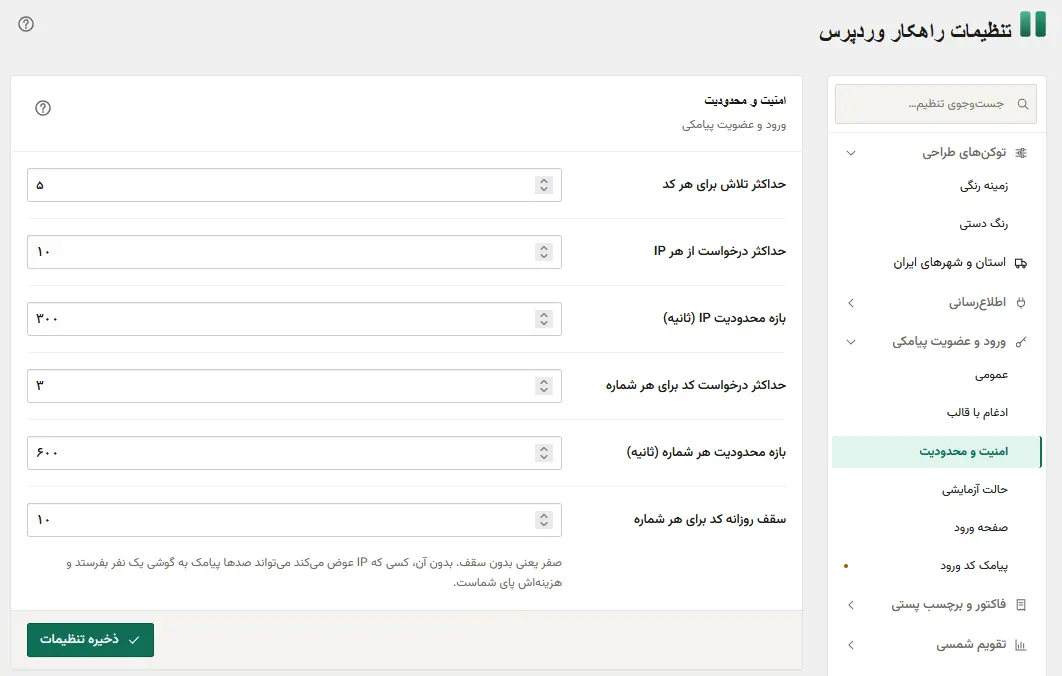Viewport: 1062px width, 676px height.
Task: Click the chart icon beside تقویم شمسی
Action: point(1021,646)
